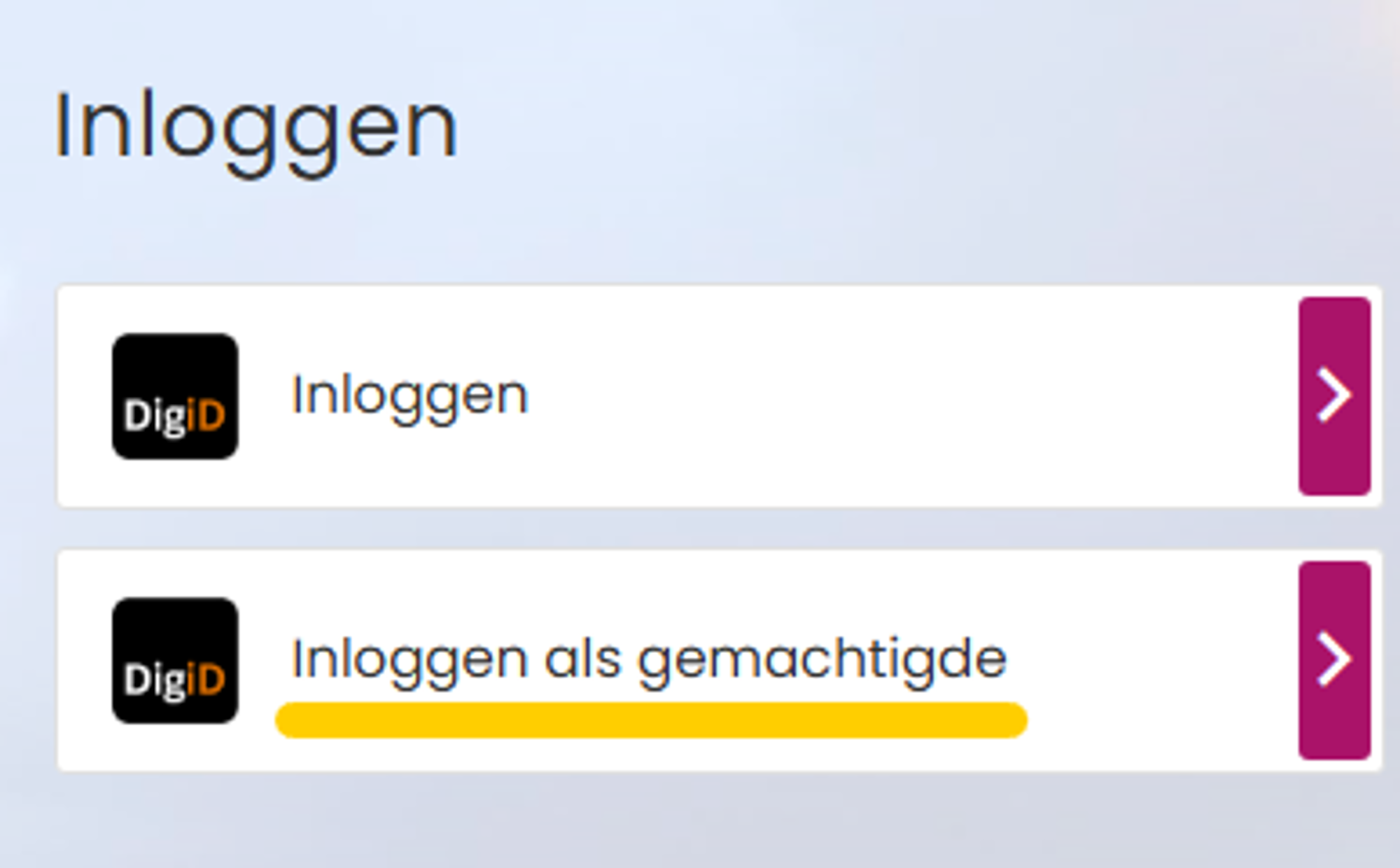This screenshot has width=1400, height=868.
Task: Open the DigiD Inloggen option via its chevron
Action: pos(1334,396)
